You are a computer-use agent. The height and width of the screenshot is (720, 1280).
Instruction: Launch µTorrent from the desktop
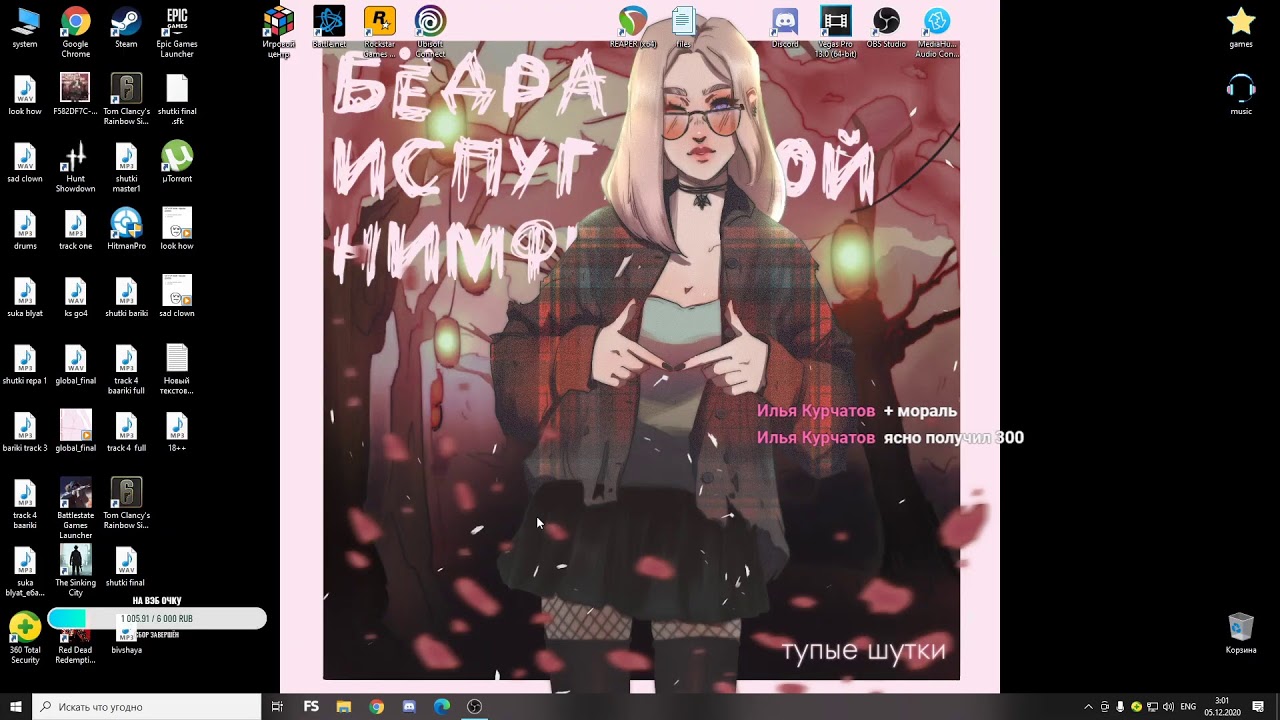click(177, 162)
